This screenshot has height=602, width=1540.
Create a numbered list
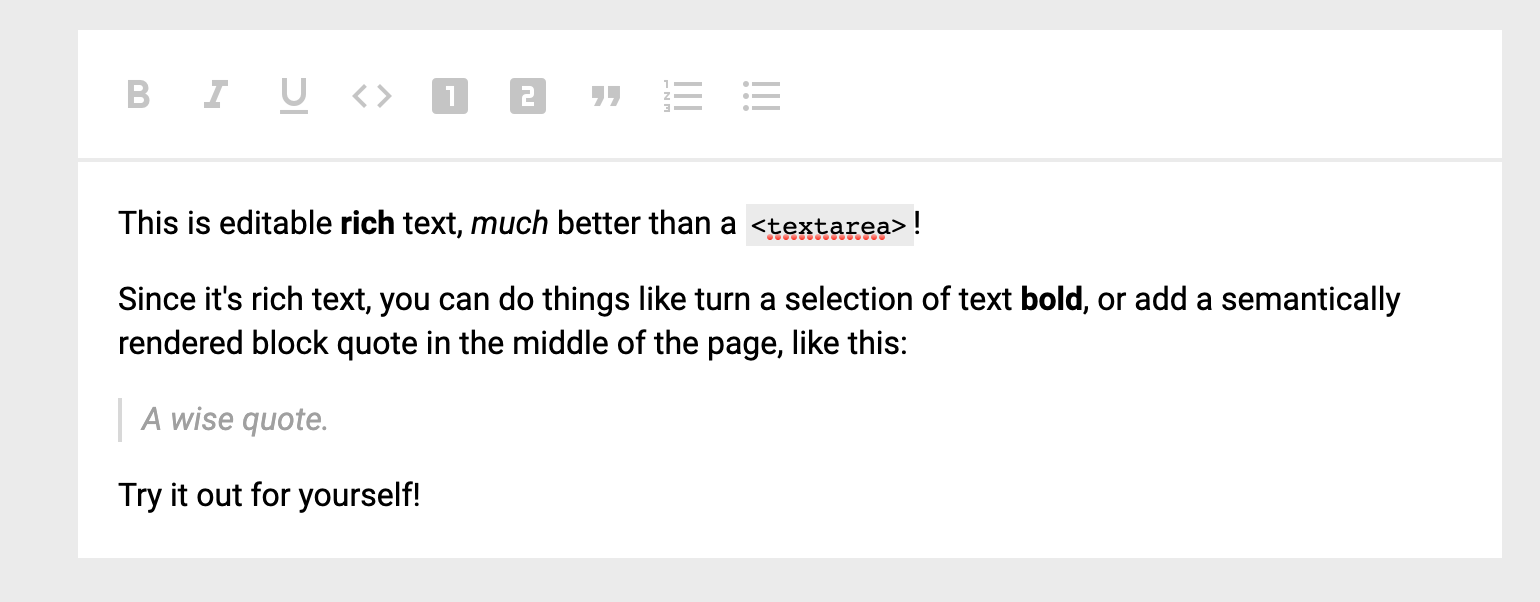click(x=683, y=96)
